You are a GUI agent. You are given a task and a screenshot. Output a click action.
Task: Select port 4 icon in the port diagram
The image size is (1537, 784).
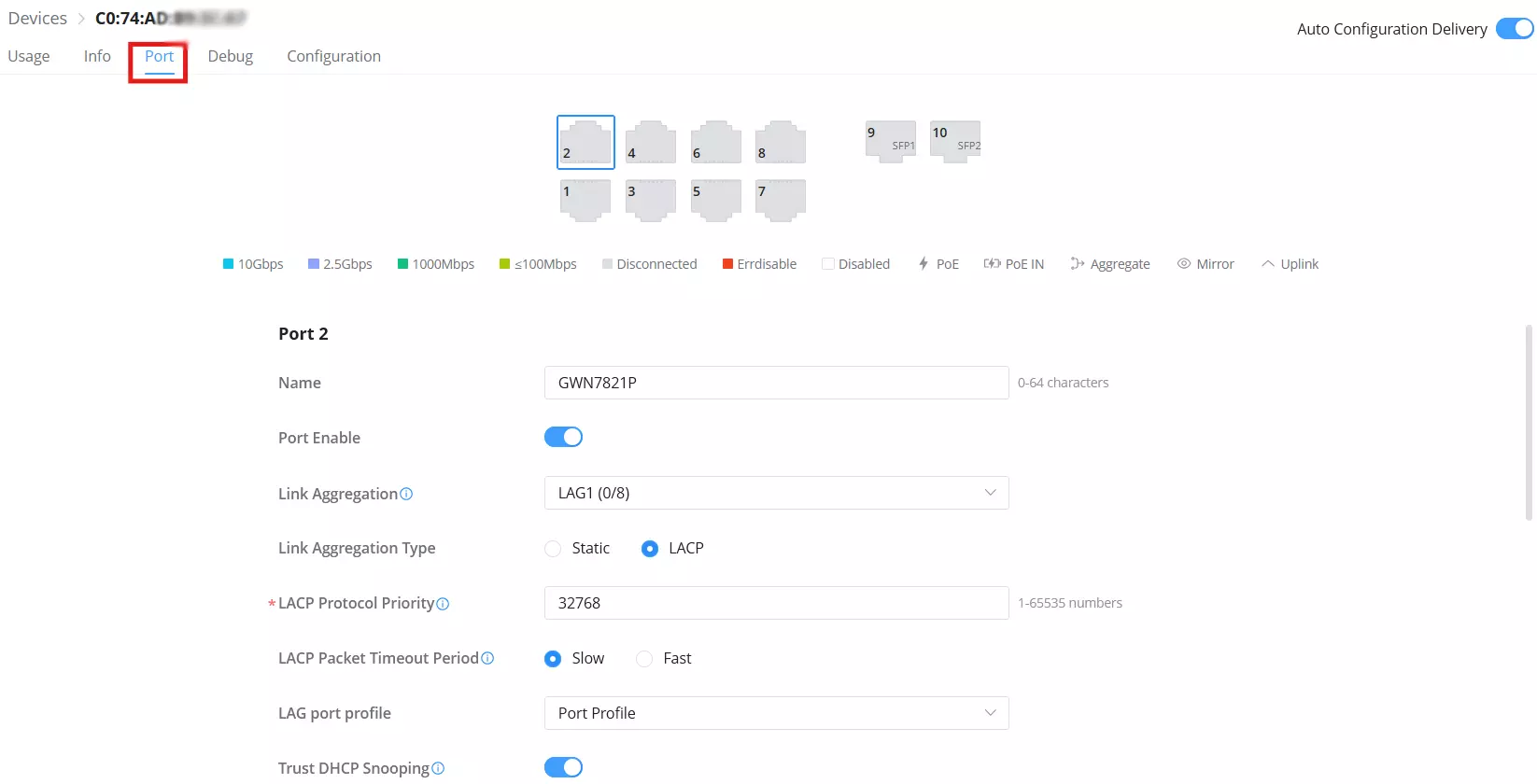tap(651, 142)
